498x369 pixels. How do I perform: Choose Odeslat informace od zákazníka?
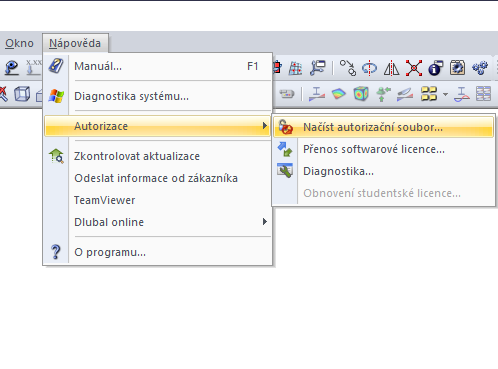tap(157, 178)
